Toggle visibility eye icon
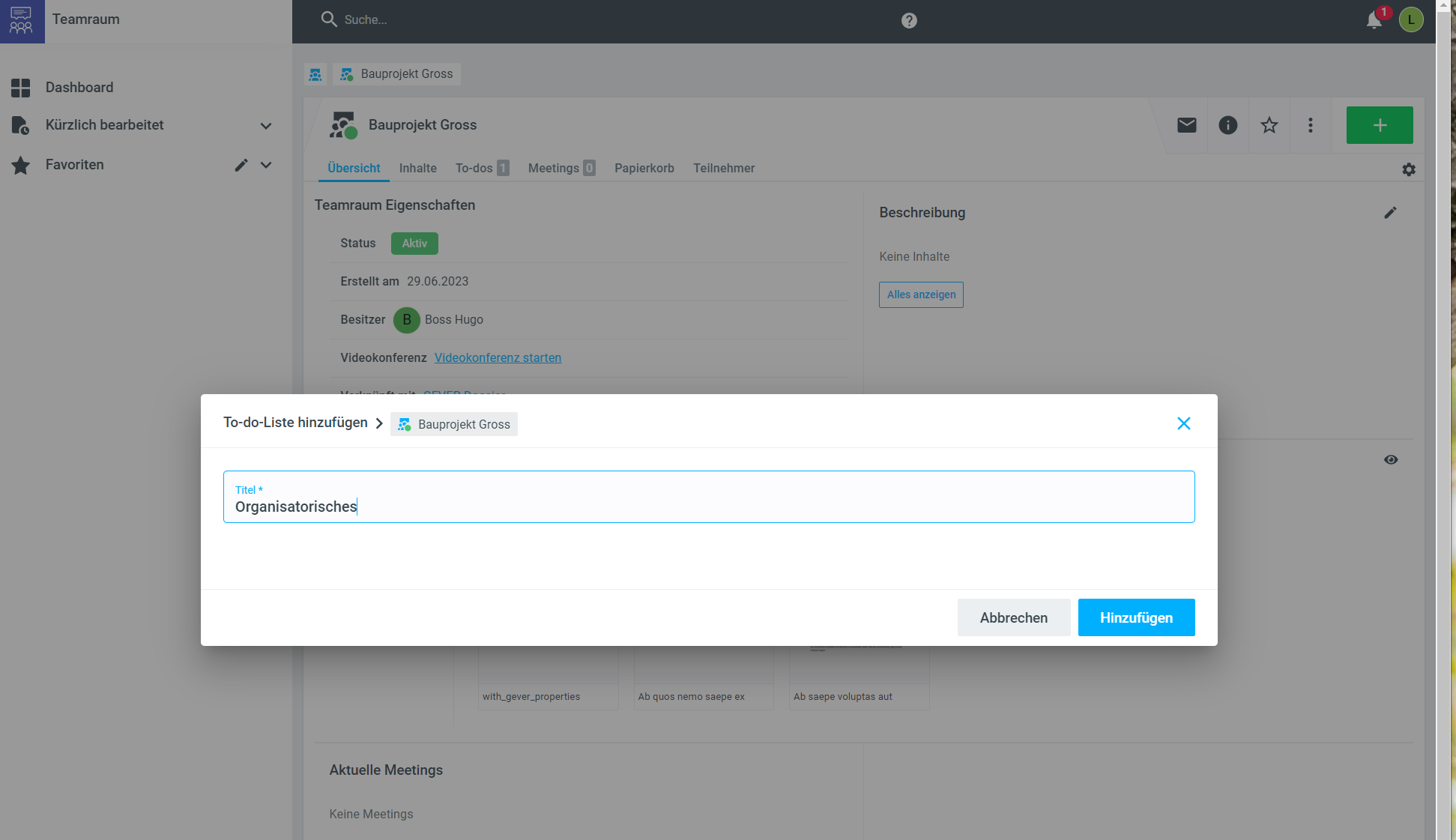1456x840 pixels. pos(1390,459)
